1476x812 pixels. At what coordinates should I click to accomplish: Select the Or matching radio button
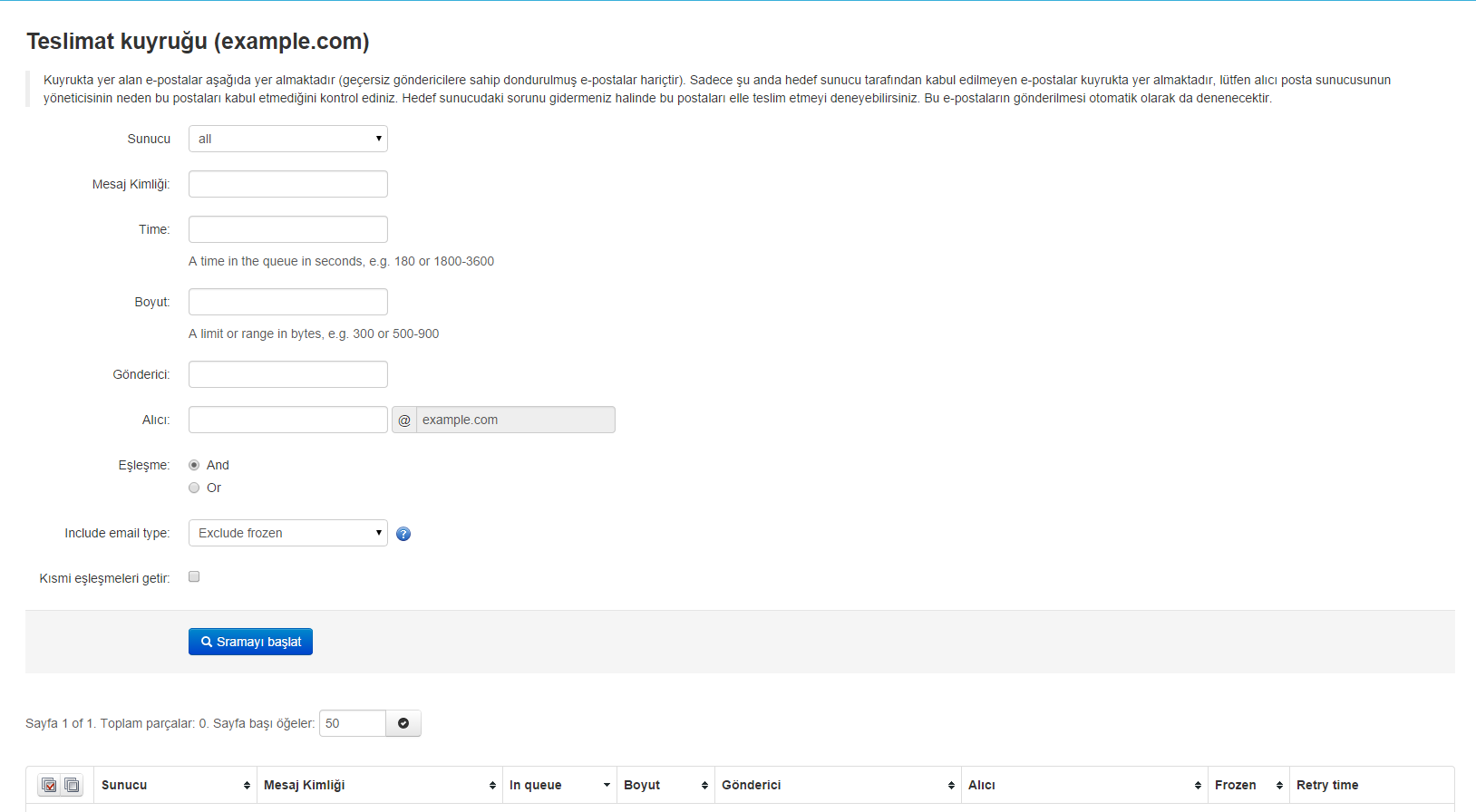pos(194,488)
